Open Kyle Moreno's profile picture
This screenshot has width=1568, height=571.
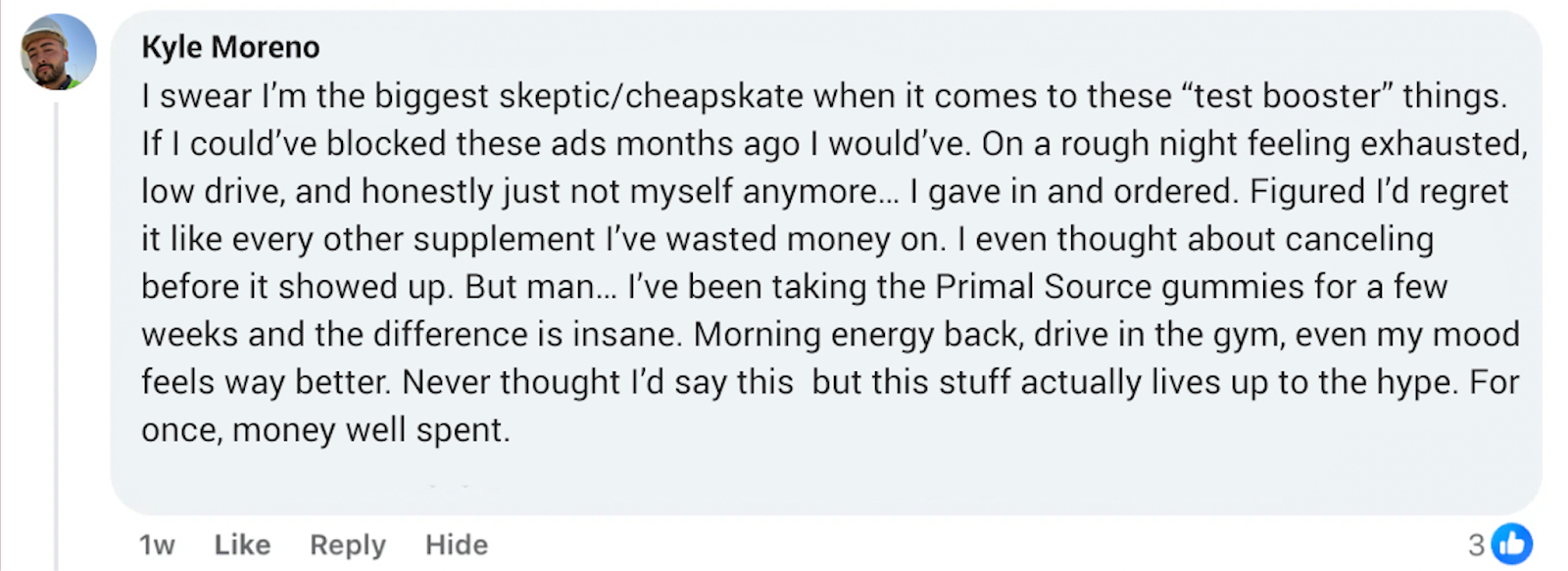59,51
